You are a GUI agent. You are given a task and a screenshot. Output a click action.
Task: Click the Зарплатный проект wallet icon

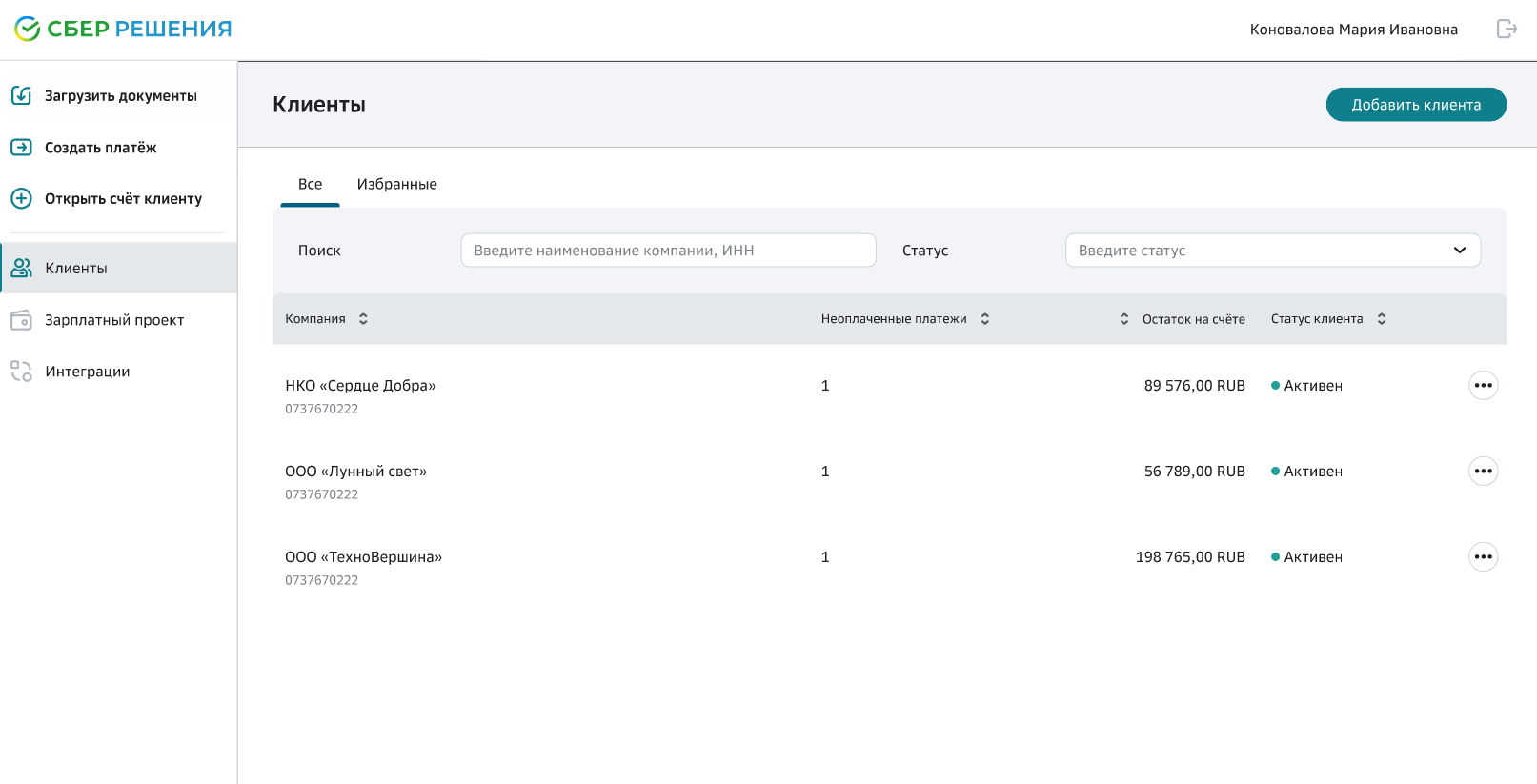pos(21,320)
